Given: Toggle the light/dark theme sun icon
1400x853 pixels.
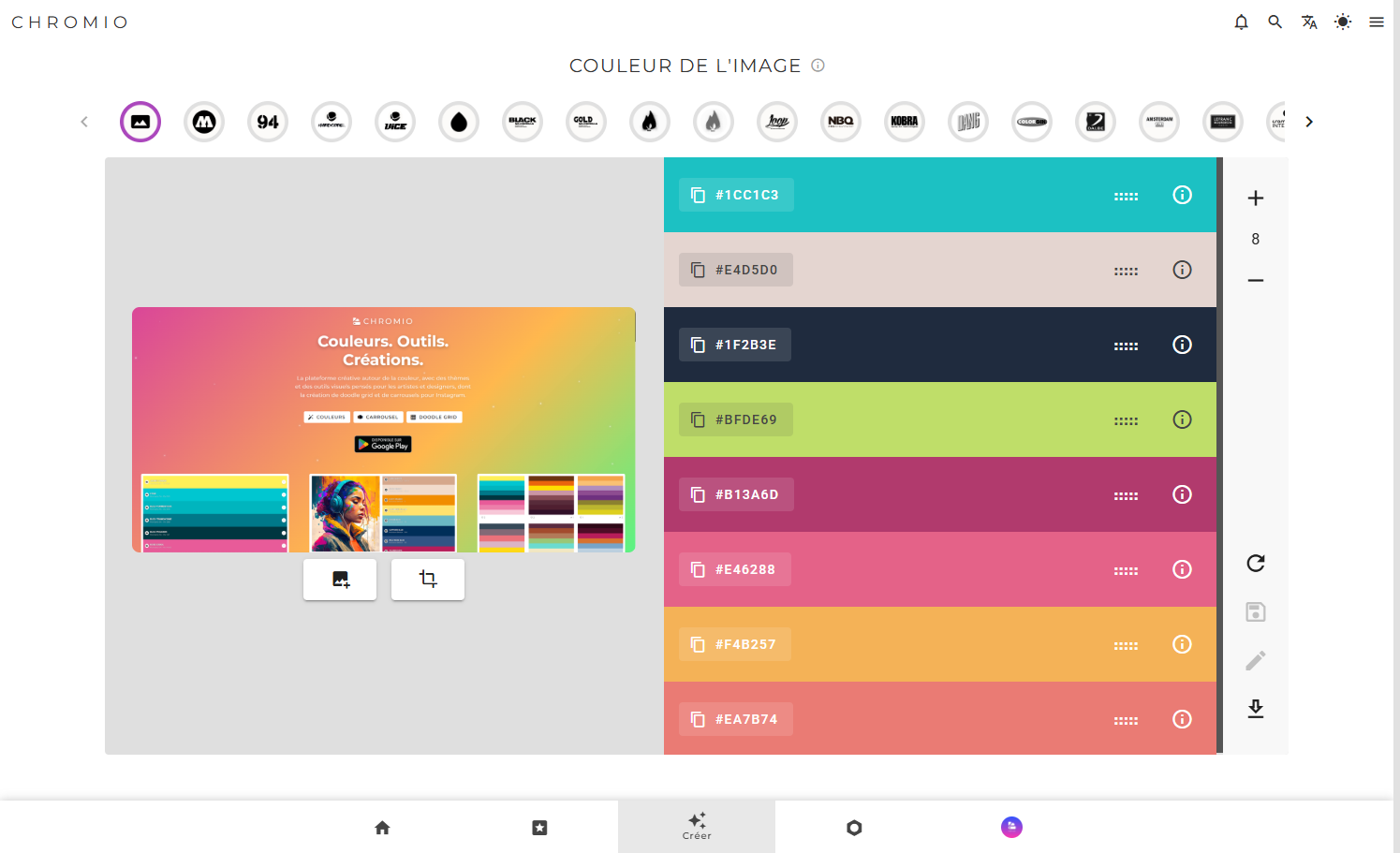Looking at the screenshot, I should pos(1343,22).
